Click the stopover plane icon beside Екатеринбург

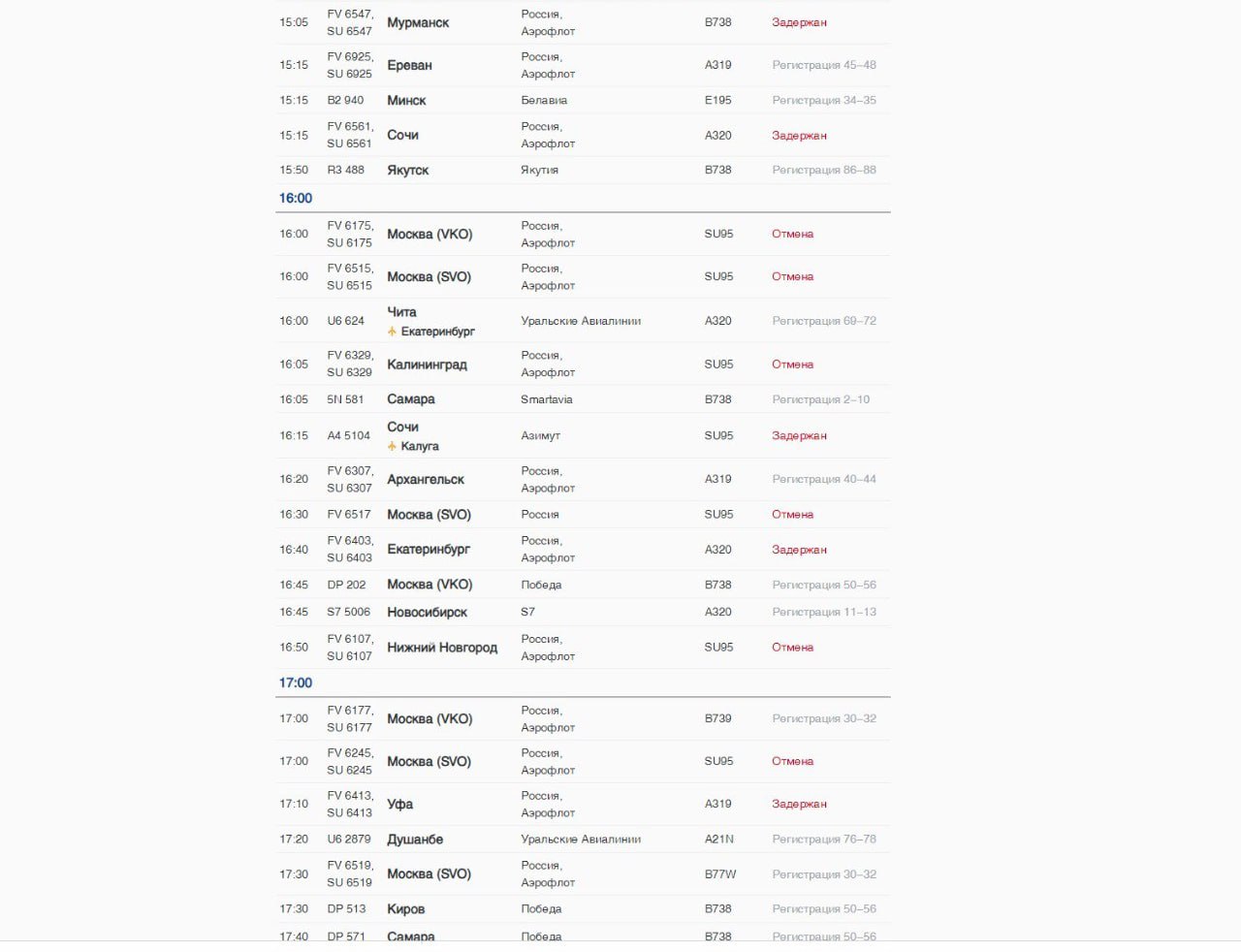[392, 332]
